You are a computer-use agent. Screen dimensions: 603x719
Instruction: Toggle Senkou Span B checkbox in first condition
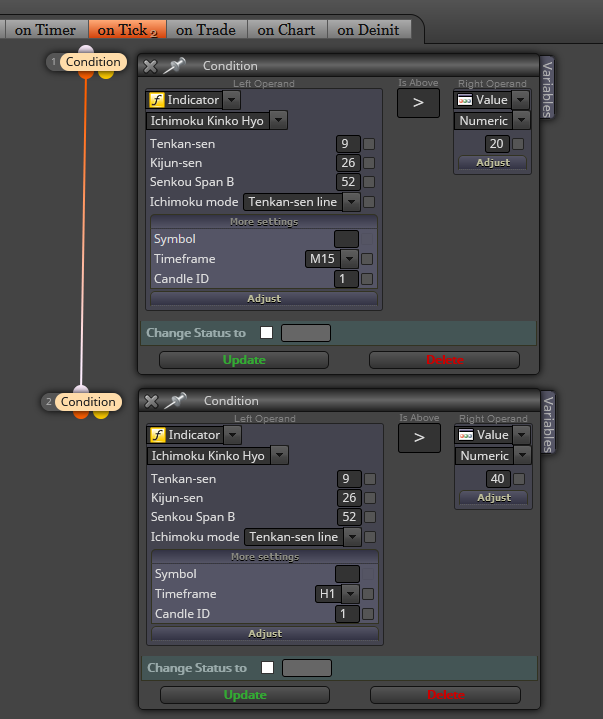369,182
